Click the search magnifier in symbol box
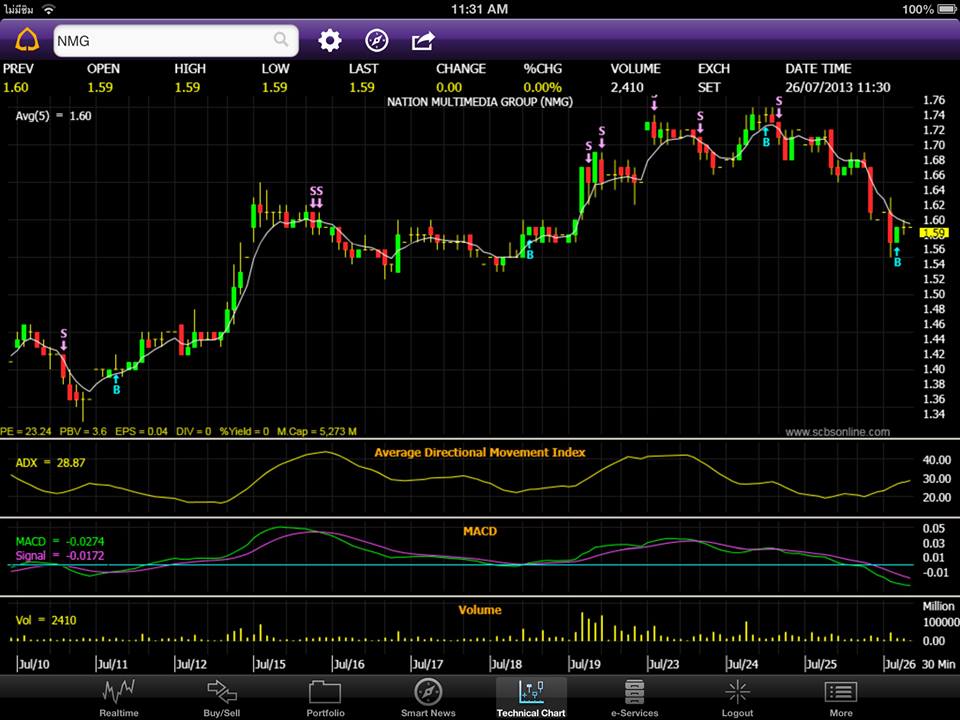The height and width of the screenshot is (720, 960). tap(281, 41)
